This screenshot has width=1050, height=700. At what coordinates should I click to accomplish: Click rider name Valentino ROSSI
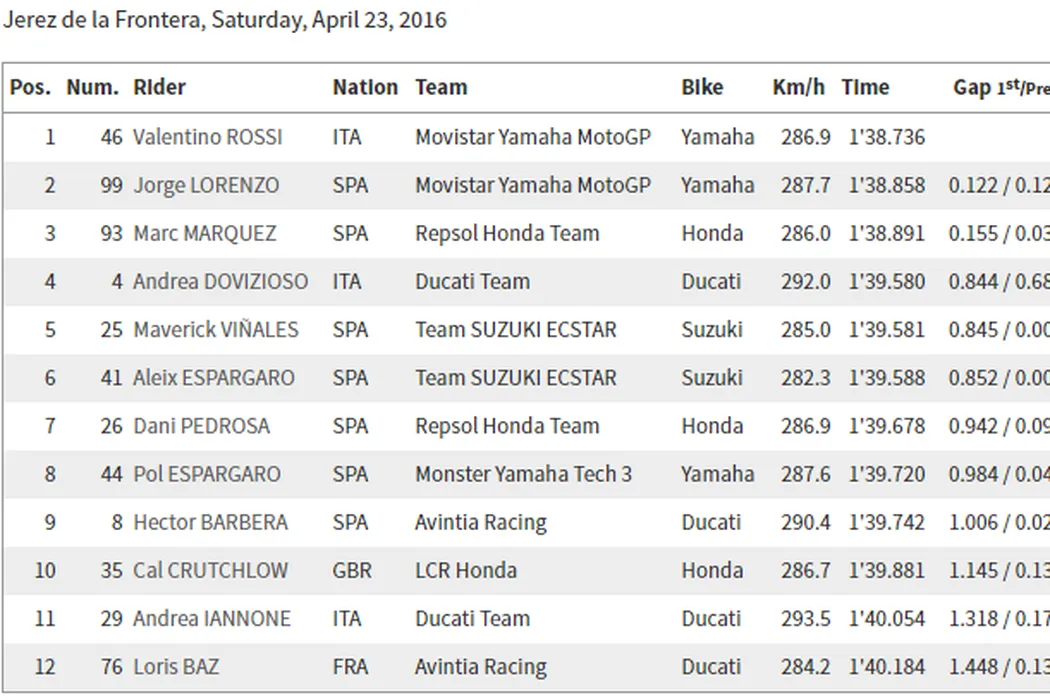tap(207, 137)
